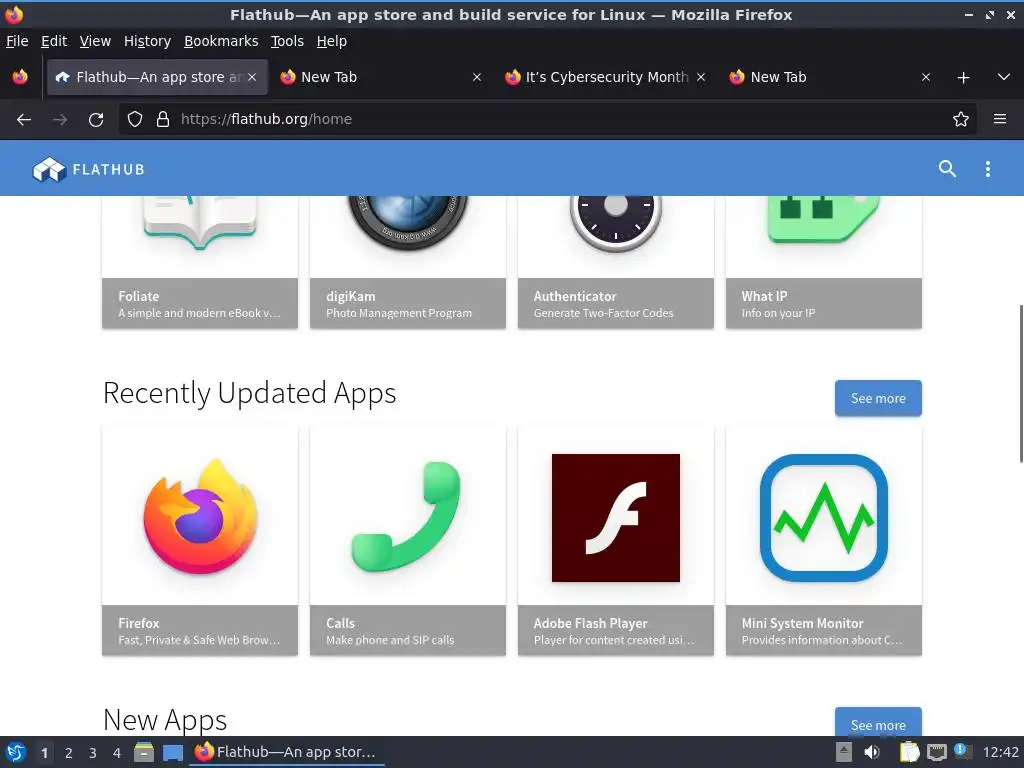
Task: Open the Authenticator safe dial icon card
Action: pos(615,224)
